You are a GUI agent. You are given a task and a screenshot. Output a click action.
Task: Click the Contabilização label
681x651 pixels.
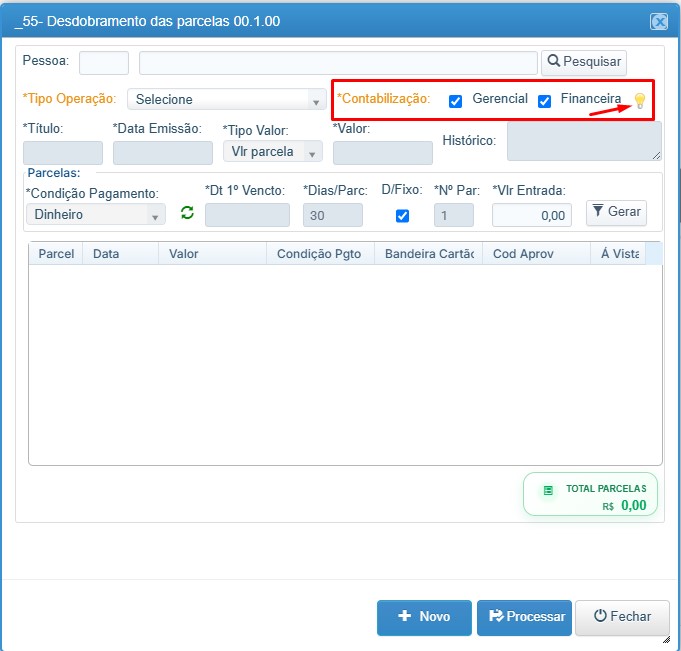pos(383,99)
